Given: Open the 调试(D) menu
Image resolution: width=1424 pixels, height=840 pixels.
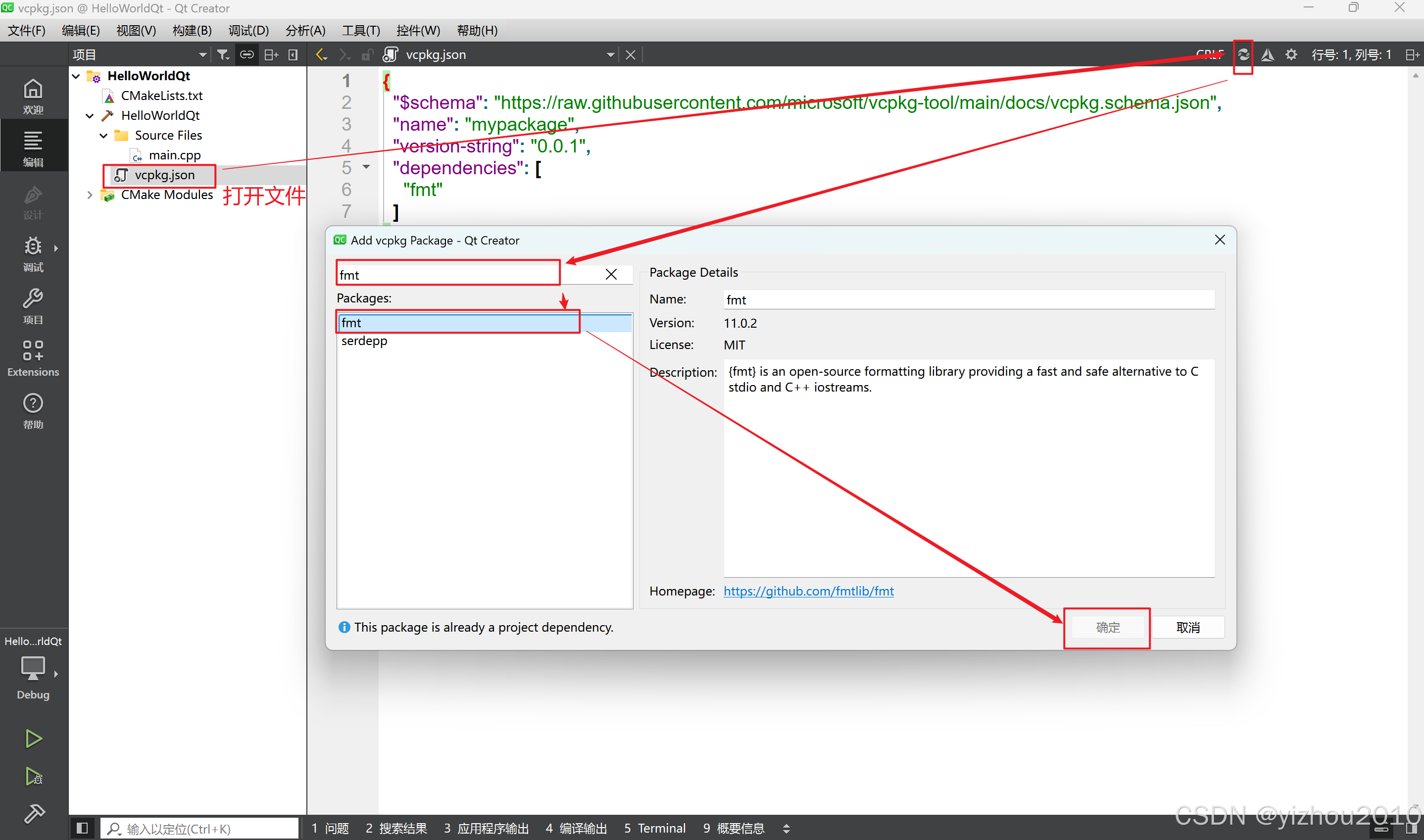Looking at the screenshot, I should click(248, 30).
